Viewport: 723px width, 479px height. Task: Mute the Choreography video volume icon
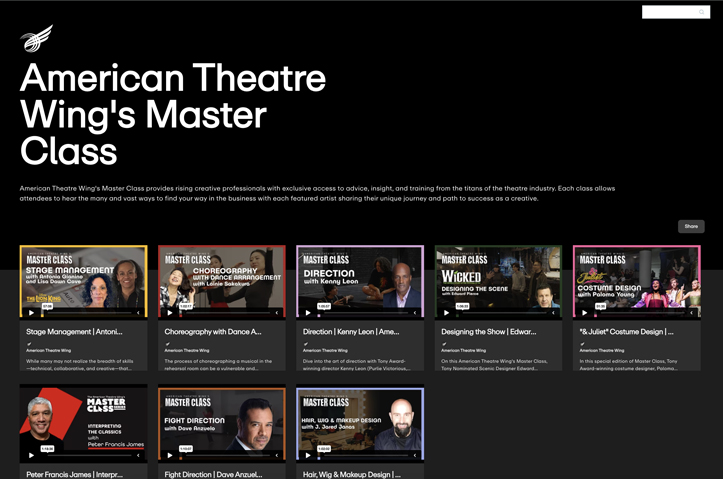(x=276, y=313)
